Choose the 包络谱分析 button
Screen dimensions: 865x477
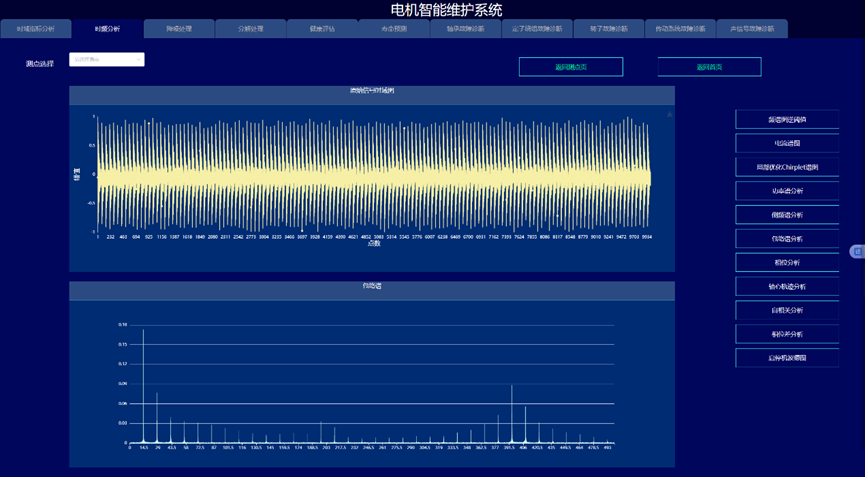point(787,239)
